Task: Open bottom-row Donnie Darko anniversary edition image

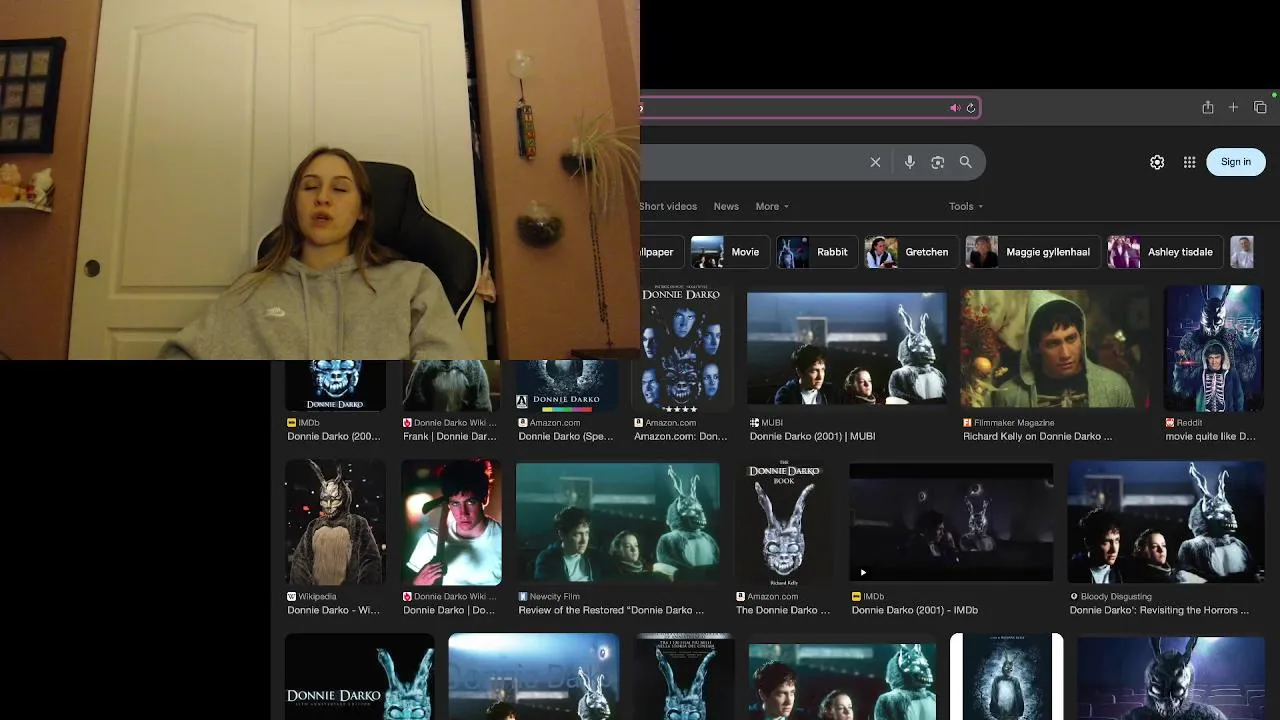Action: [359, 676]
